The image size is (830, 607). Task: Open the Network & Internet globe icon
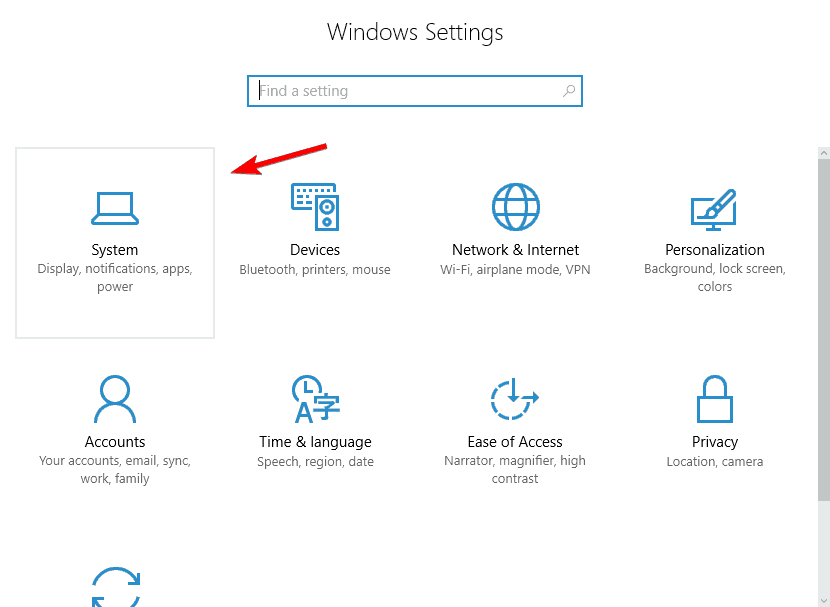coord(516,207)
